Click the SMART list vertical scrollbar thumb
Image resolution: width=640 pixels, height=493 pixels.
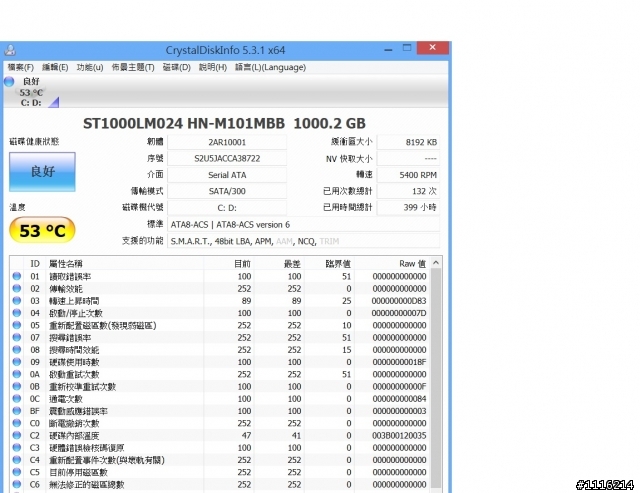point(436,378)
